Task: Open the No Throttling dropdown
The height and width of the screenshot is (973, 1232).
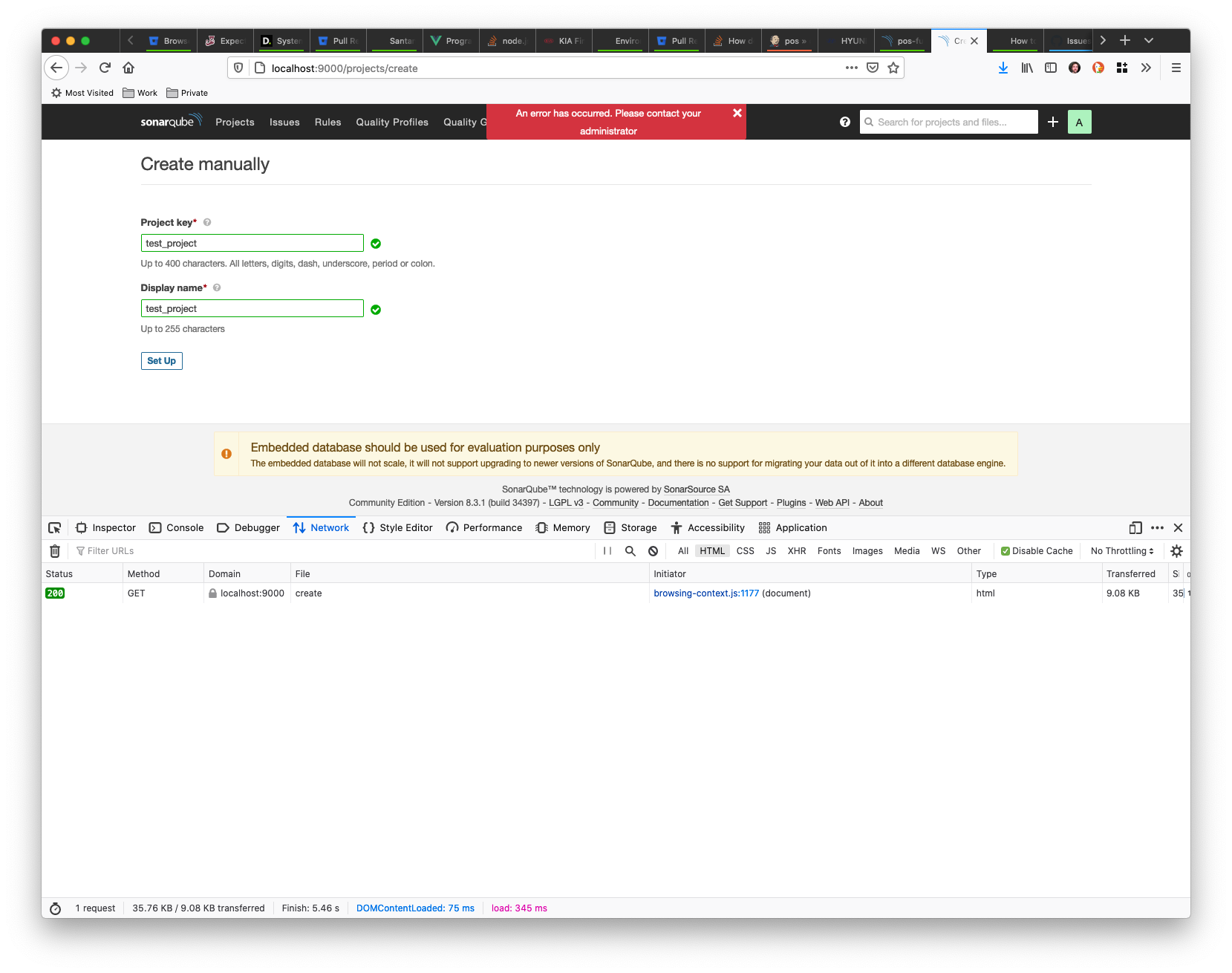Action: click(1122, 551)
